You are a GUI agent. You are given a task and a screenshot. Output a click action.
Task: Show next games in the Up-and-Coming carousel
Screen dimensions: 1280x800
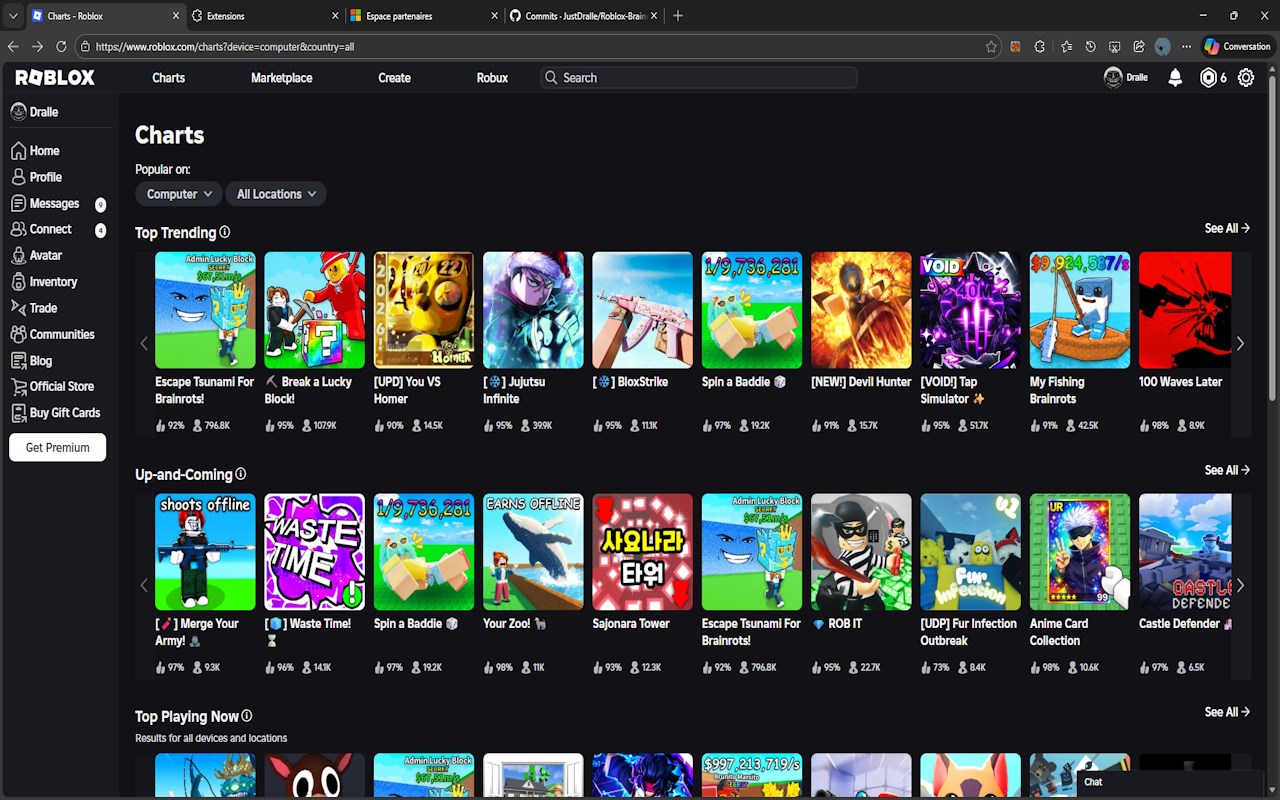click(1240, 585)
